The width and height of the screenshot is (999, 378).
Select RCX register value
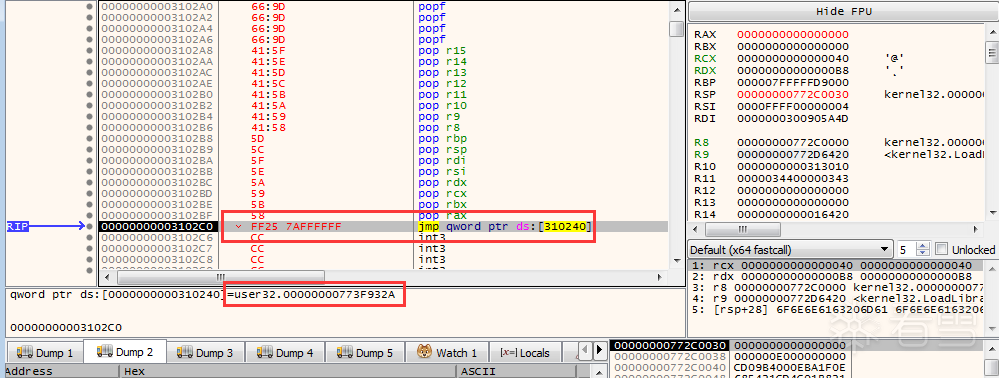click(793, 58)
